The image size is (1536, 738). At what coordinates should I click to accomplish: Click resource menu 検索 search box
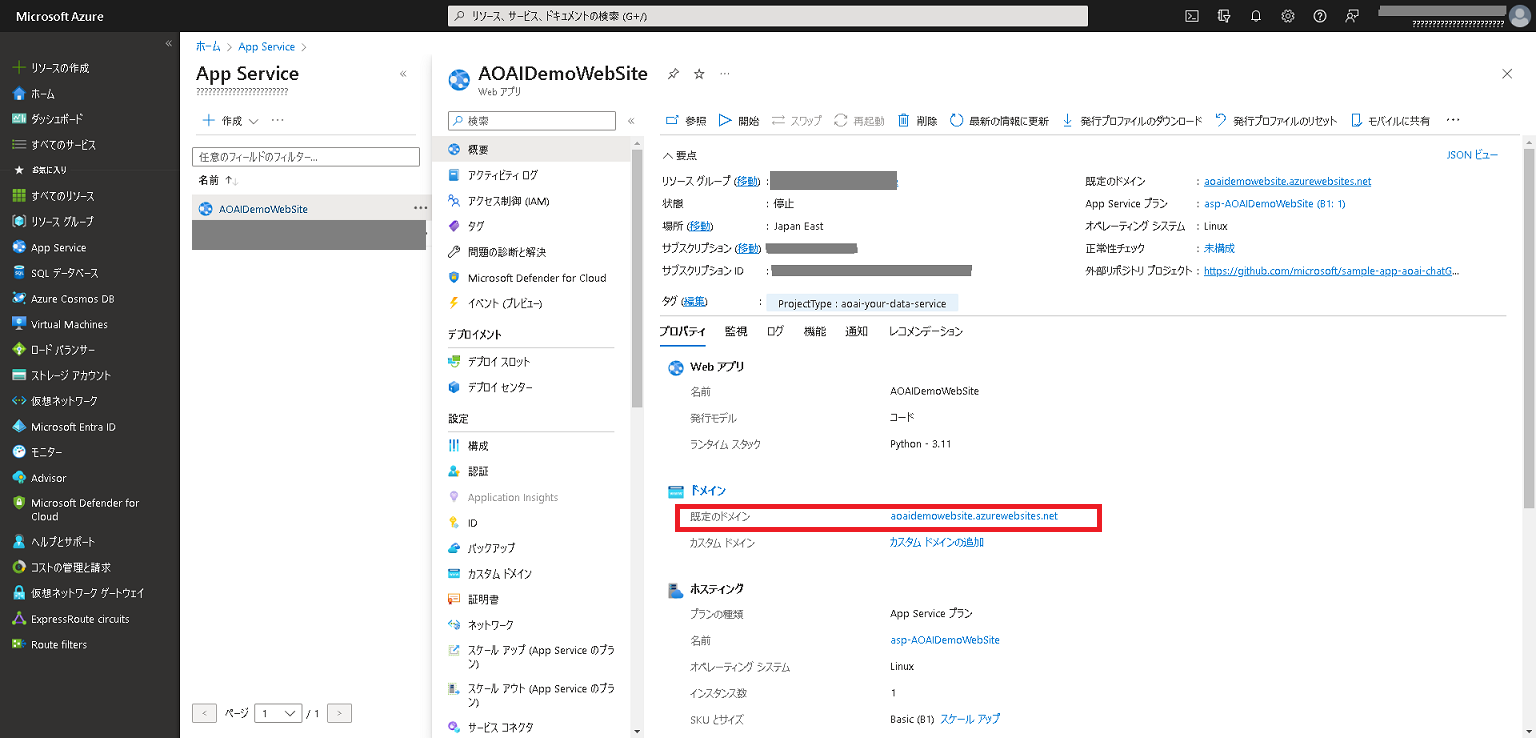[x=532, y=121]
